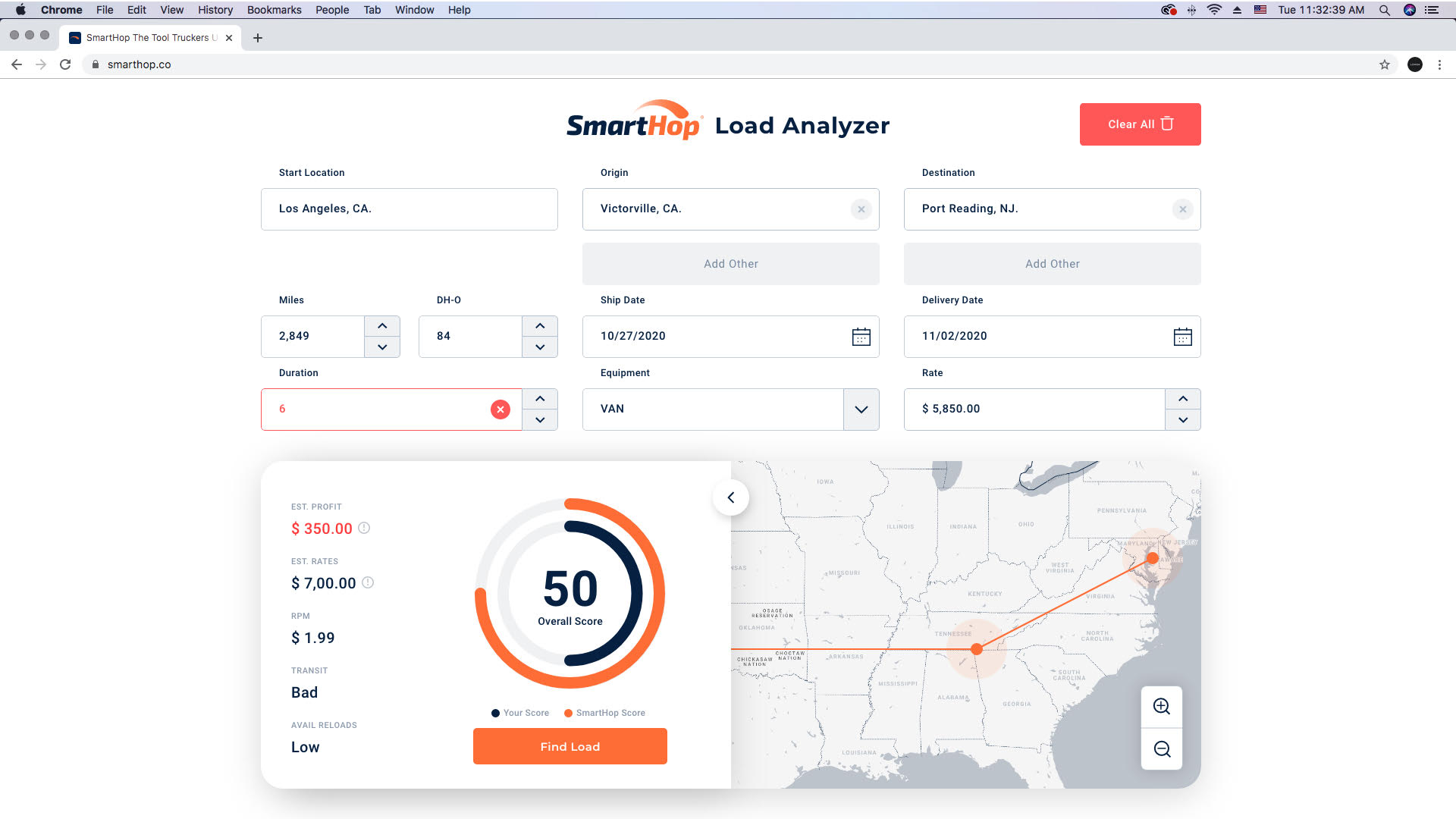Click the orange waypoint marker near Tennessee
The image size is (1456, 819).
(977, 649)
